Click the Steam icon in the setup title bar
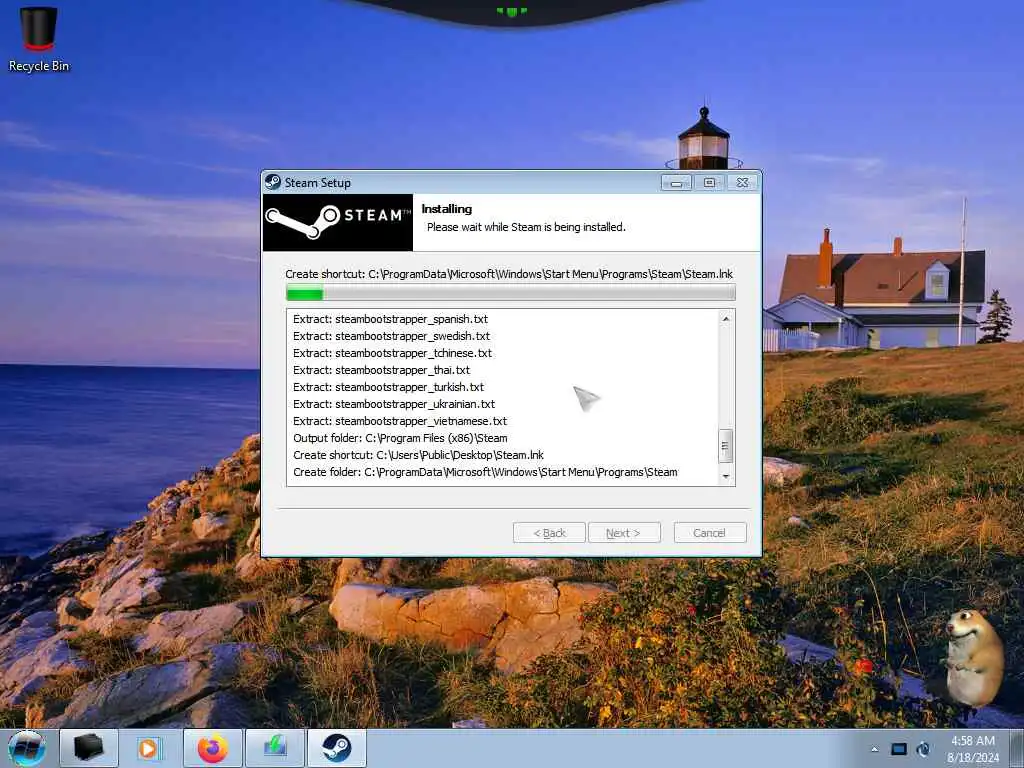1024x768 pixels. [273, 182]
